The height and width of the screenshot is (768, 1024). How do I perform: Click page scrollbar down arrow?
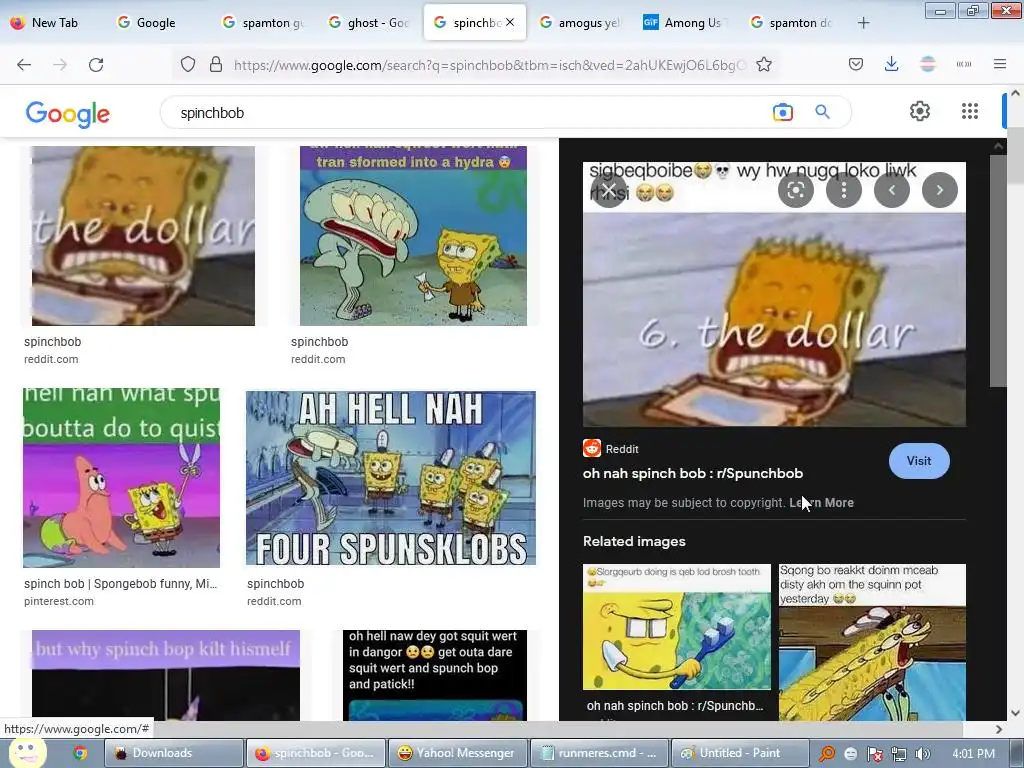tap(1015, 713)
